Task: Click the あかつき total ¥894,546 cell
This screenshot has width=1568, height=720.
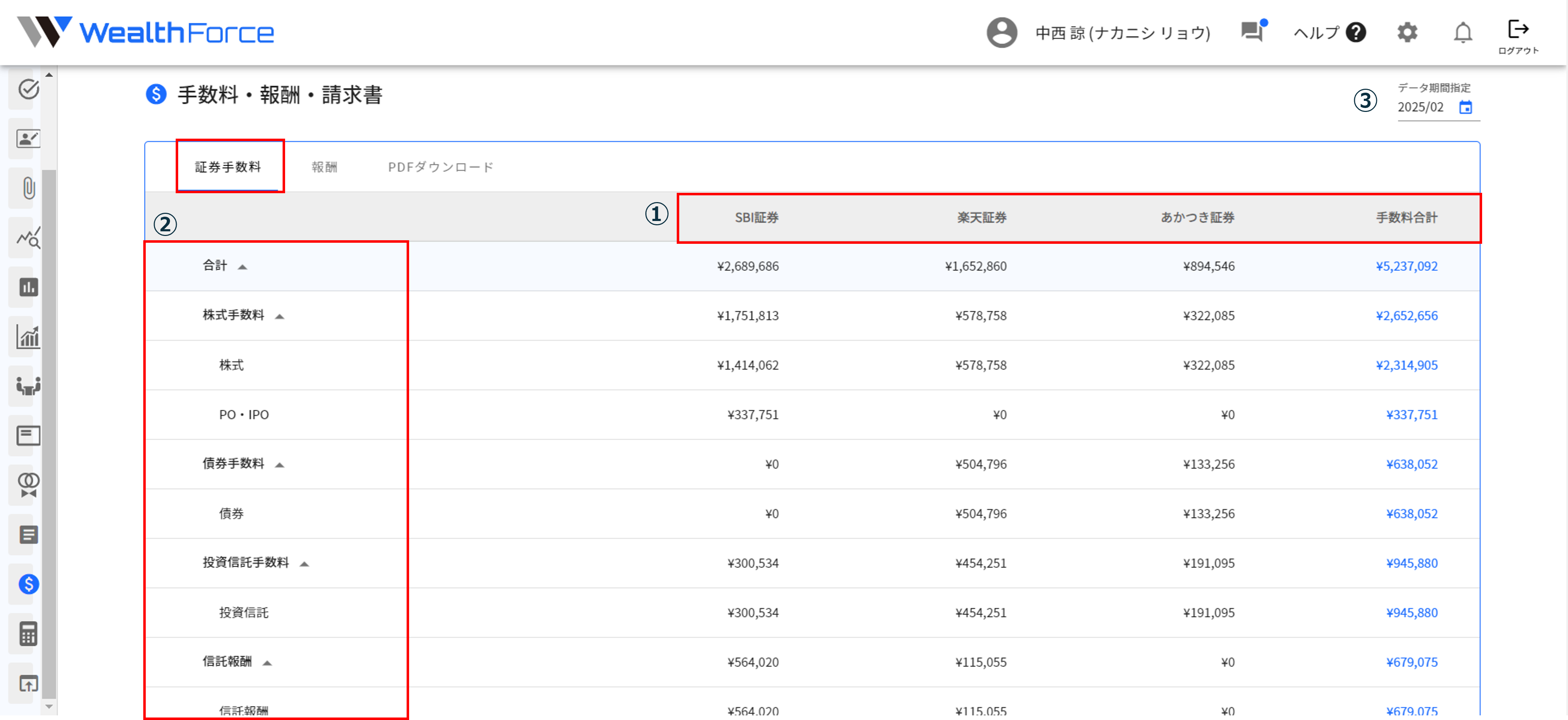Action: (1209, 266)
